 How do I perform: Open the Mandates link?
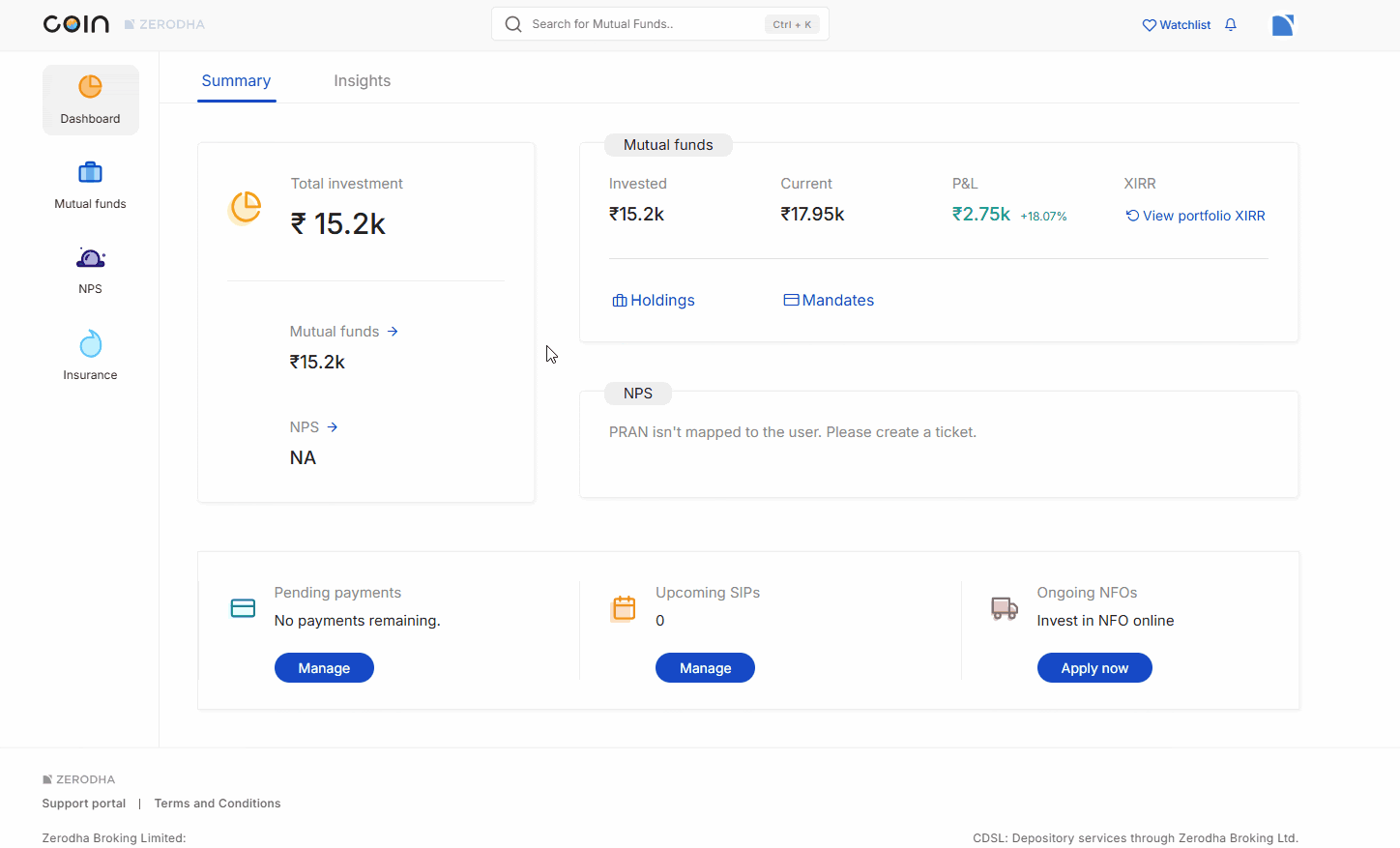[829, 301]
